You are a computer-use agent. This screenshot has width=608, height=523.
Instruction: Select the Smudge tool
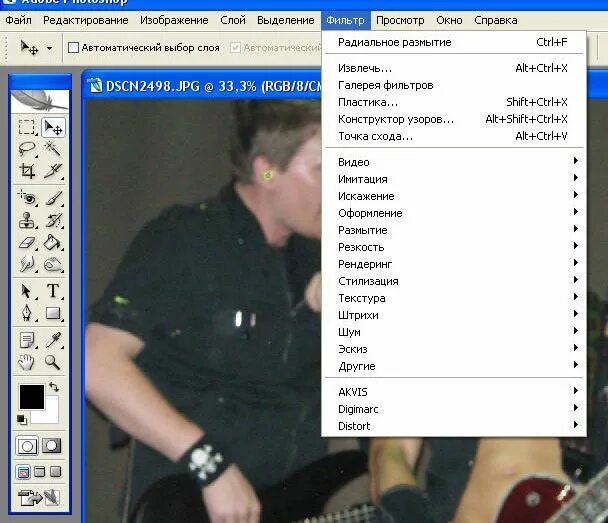27,265
